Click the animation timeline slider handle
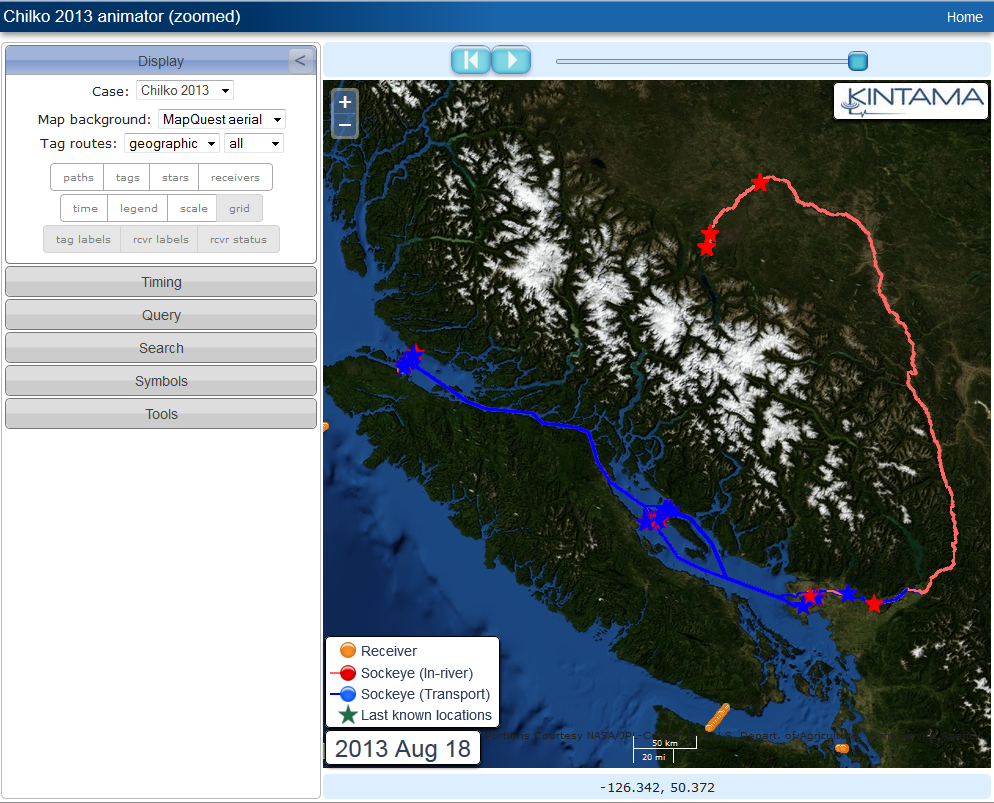 click(x=857, y=61)
